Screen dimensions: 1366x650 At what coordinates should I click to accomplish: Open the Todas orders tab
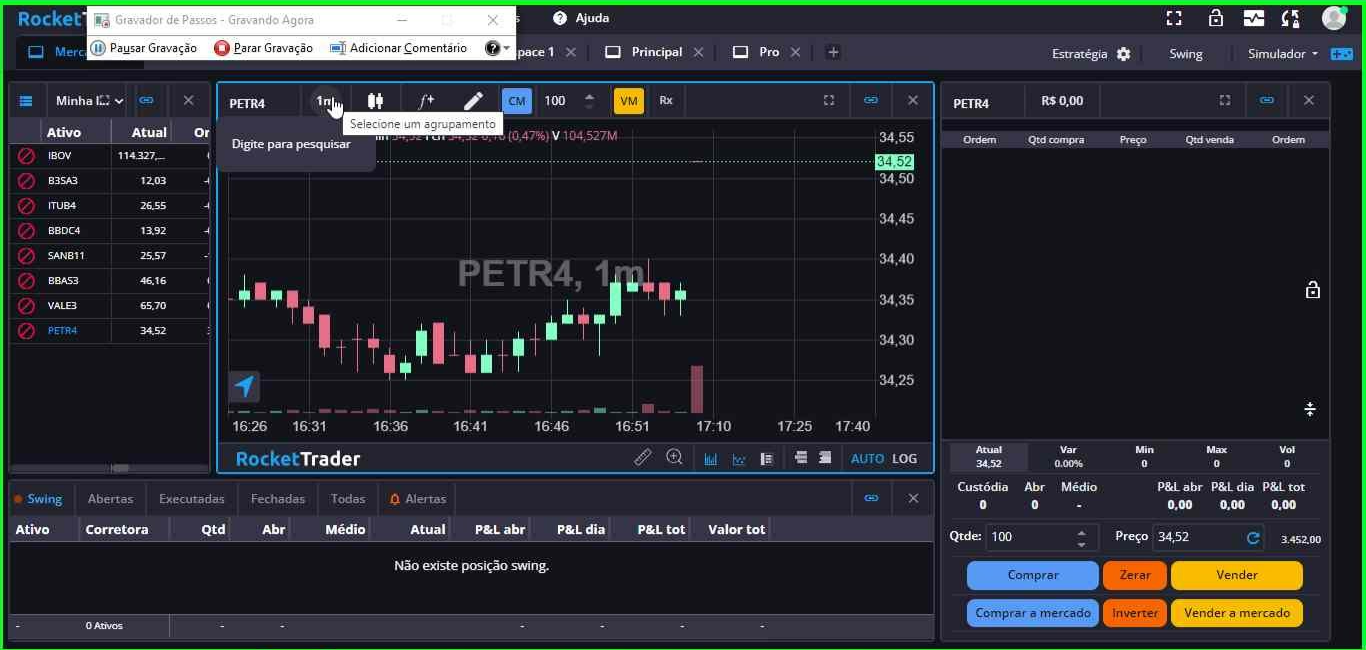tap(348, 499)
